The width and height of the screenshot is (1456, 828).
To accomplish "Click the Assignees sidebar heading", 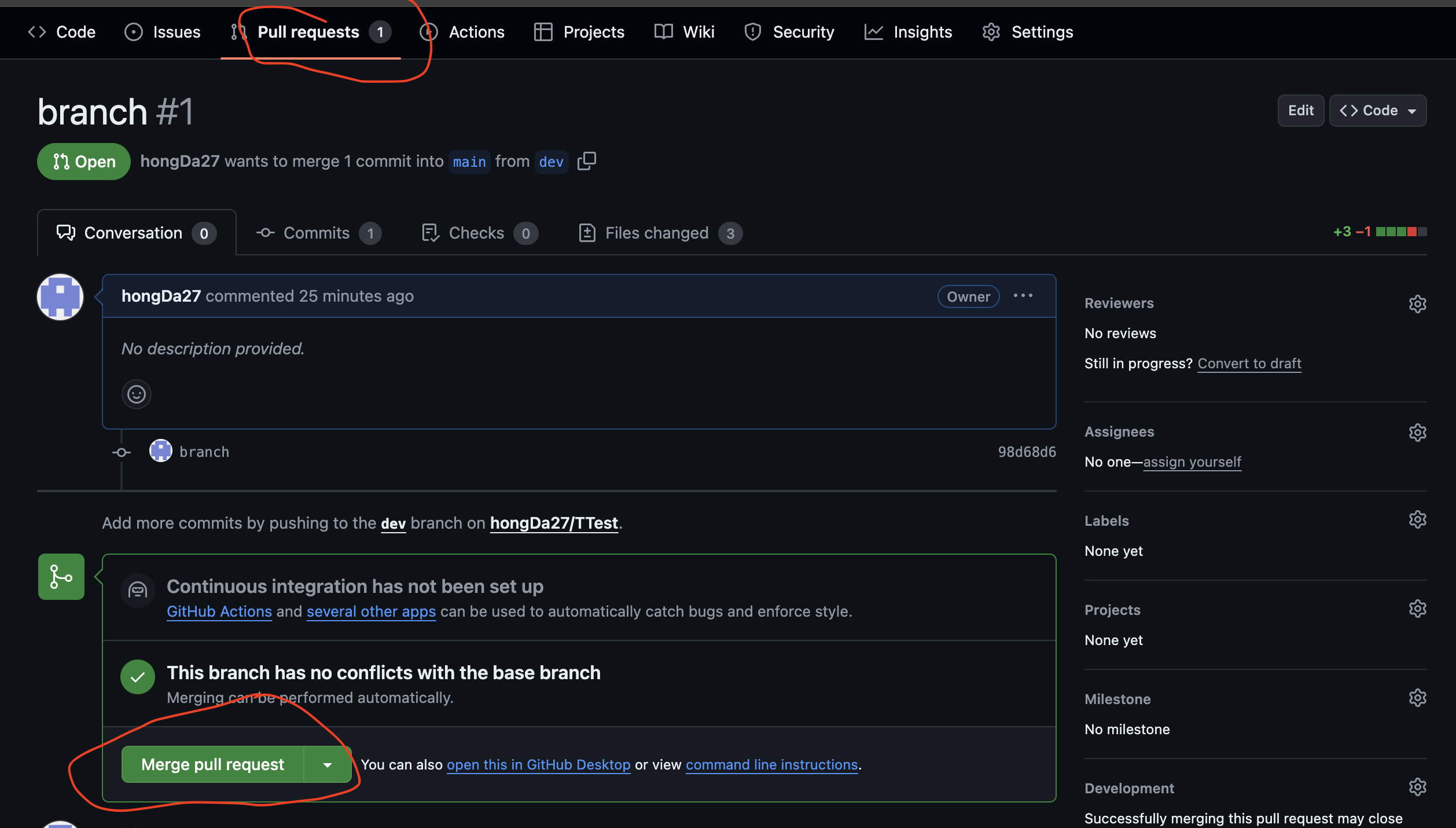I will tap(1119, 431).
